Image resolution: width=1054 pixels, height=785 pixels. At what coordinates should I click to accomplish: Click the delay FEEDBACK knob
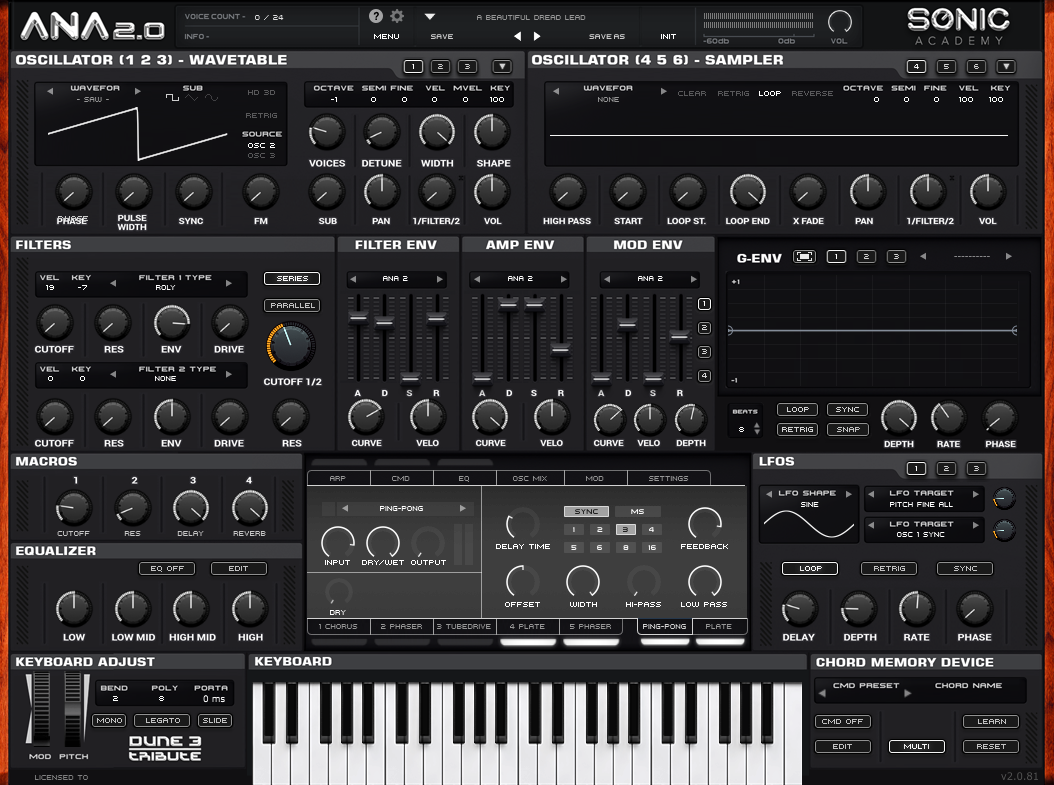704,524
